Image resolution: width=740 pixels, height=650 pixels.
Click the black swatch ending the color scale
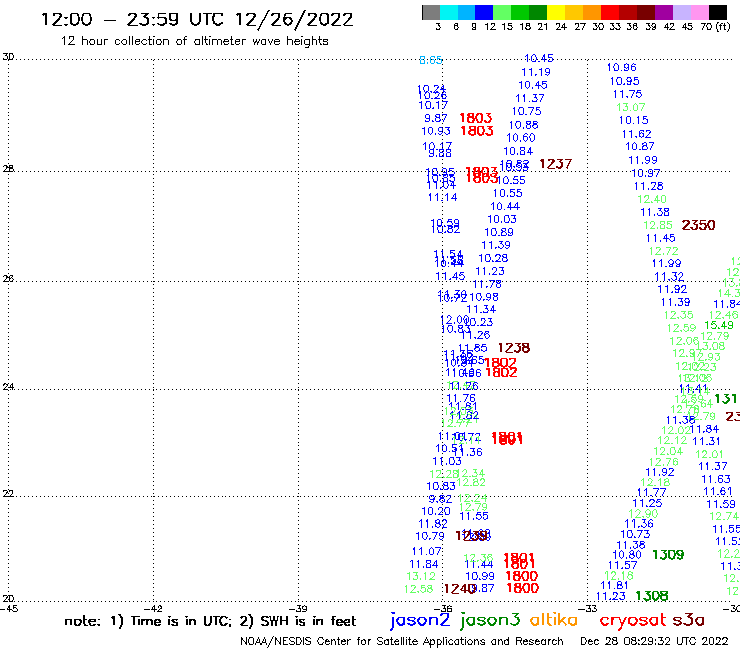tap(717, 12)
